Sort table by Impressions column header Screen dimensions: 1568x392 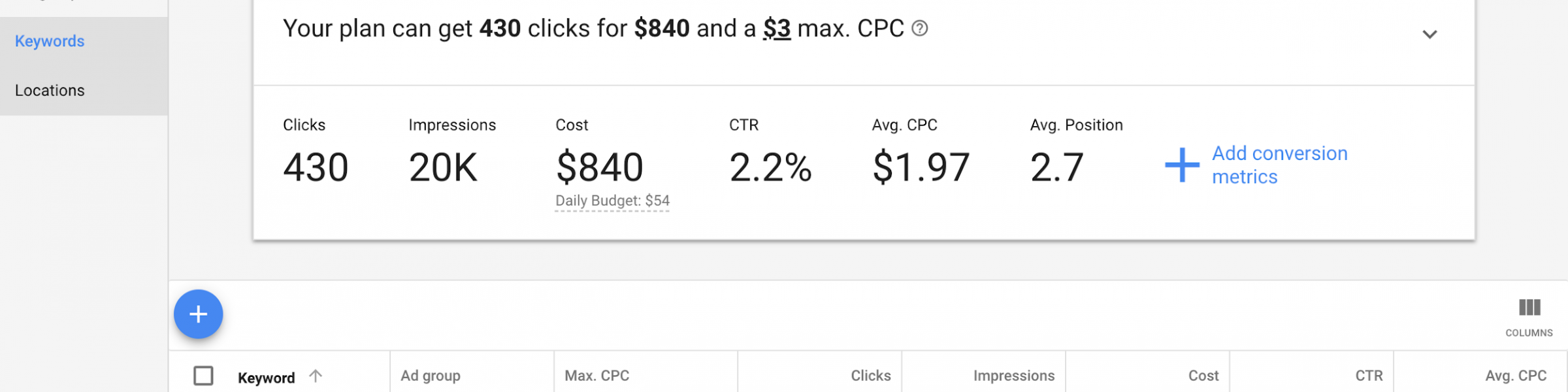pos(1013,376)
